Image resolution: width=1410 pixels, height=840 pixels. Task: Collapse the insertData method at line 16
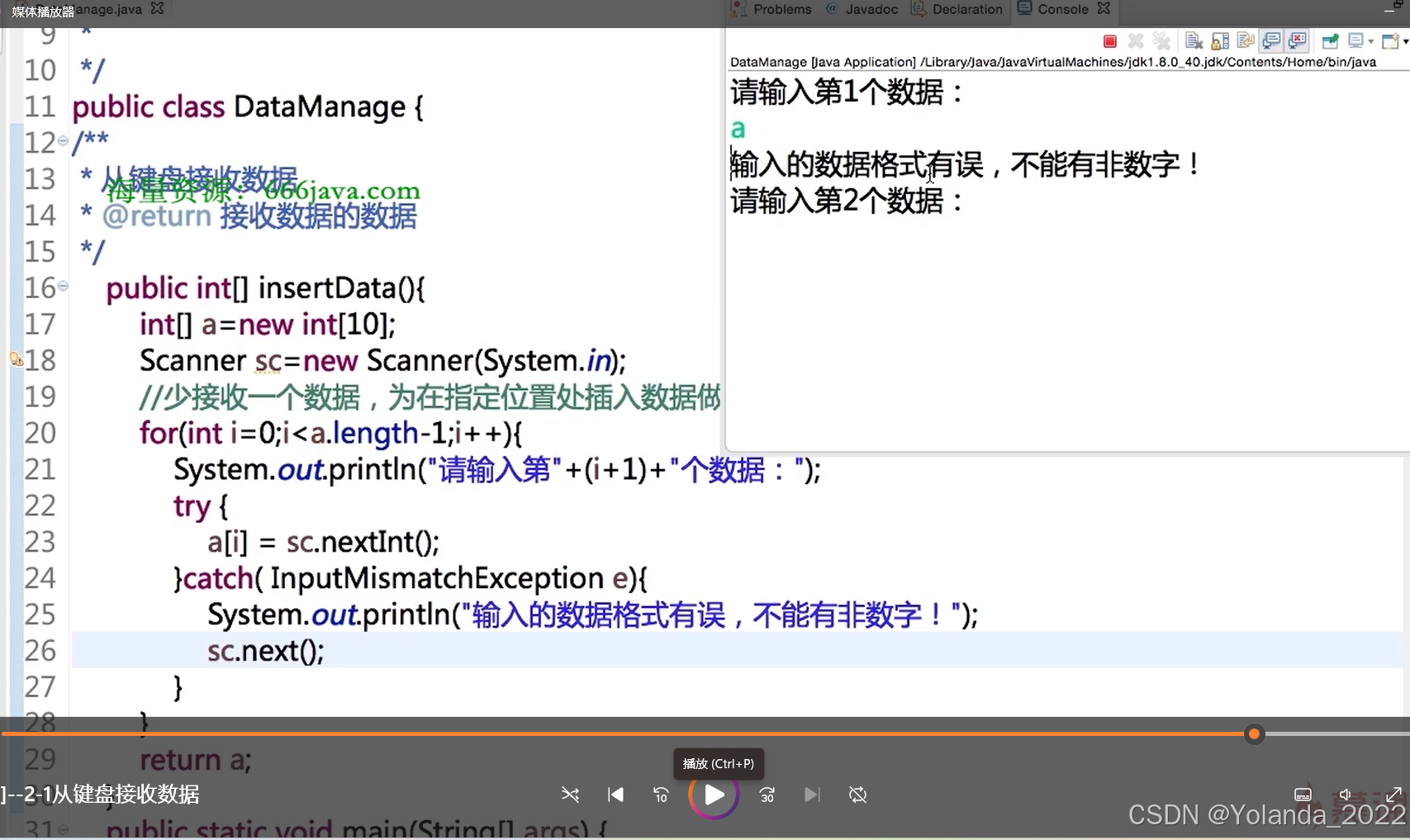coord(63,286)
